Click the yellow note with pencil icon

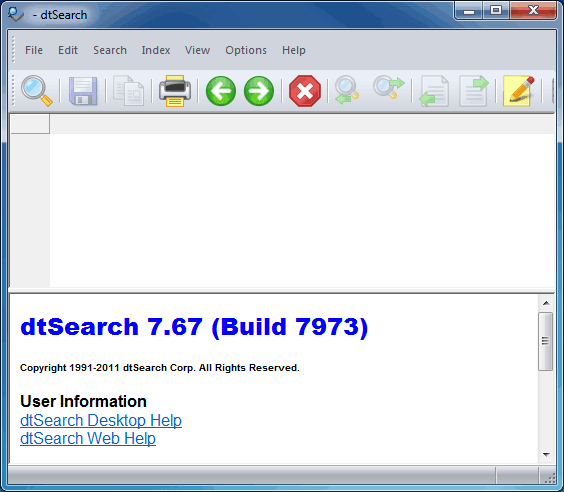point(518,91)
